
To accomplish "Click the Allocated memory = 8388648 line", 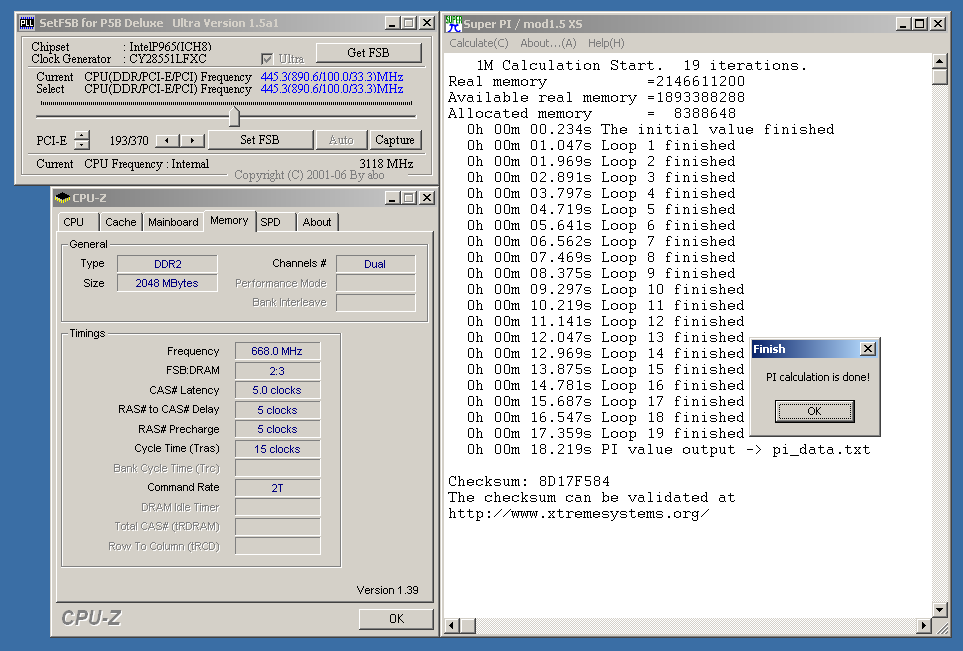I will (592, 113).
